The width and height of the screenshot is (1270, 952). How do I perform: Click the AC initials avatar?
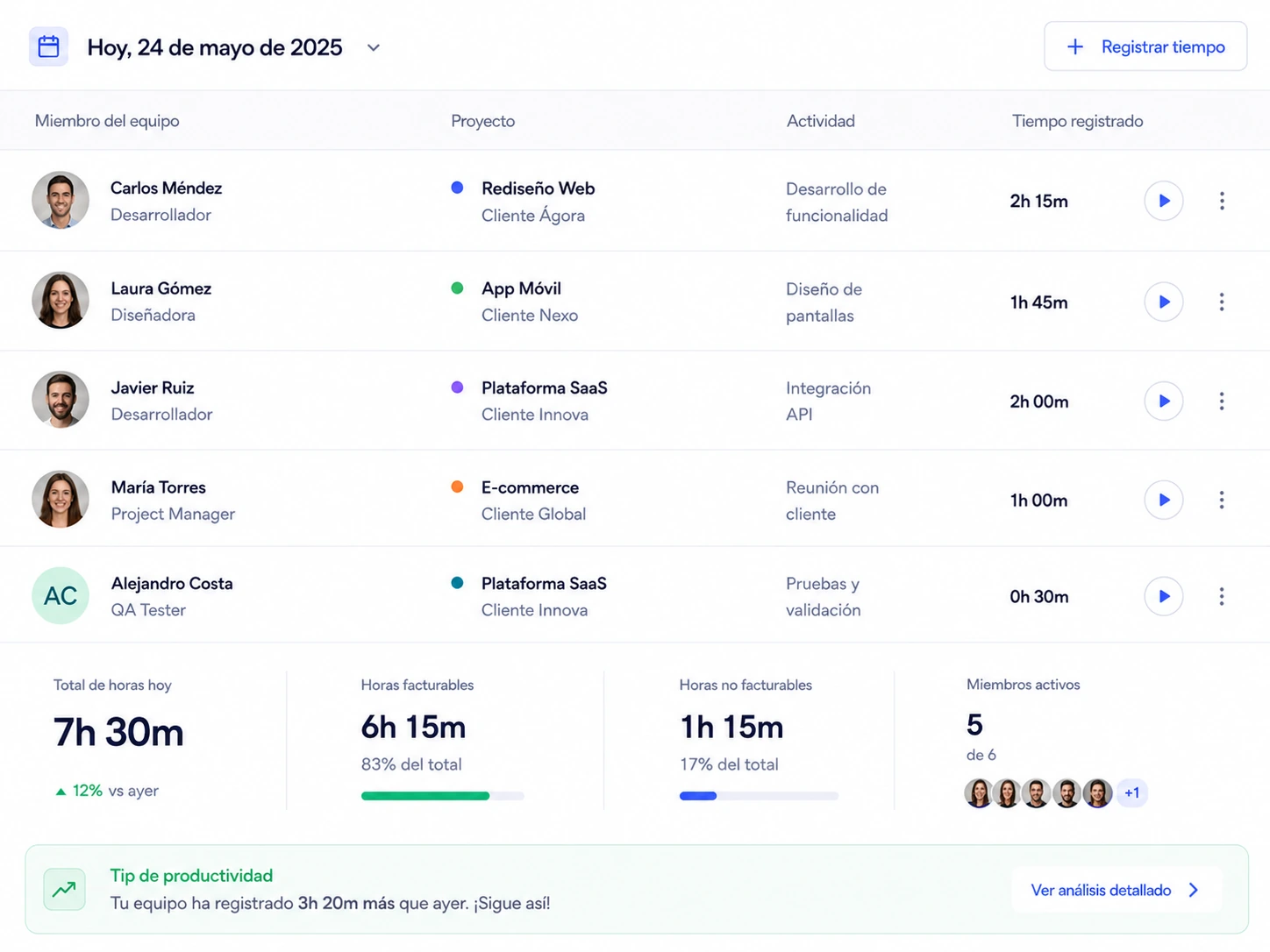tap(61, 595)
